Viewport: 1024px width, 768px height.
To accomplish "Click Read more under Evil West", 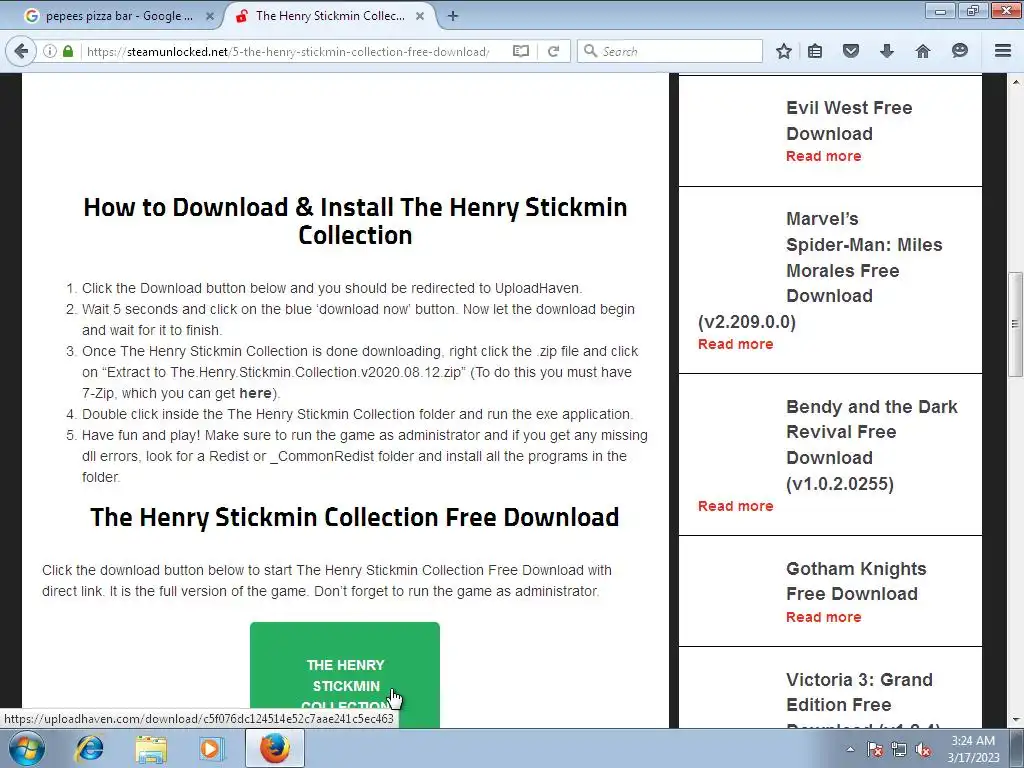I will pos(824,156).
